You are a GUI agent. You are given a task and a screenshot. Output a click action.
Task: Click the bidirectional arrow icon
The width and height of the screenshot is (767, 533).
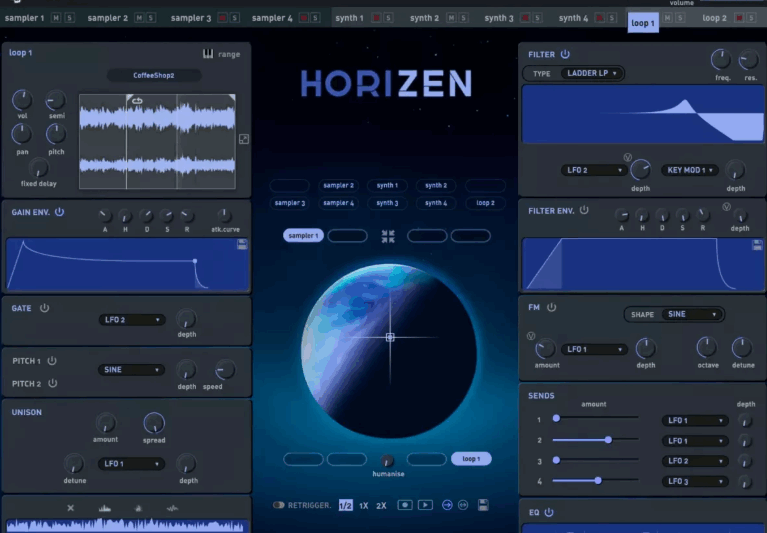(x=463, y=505)
